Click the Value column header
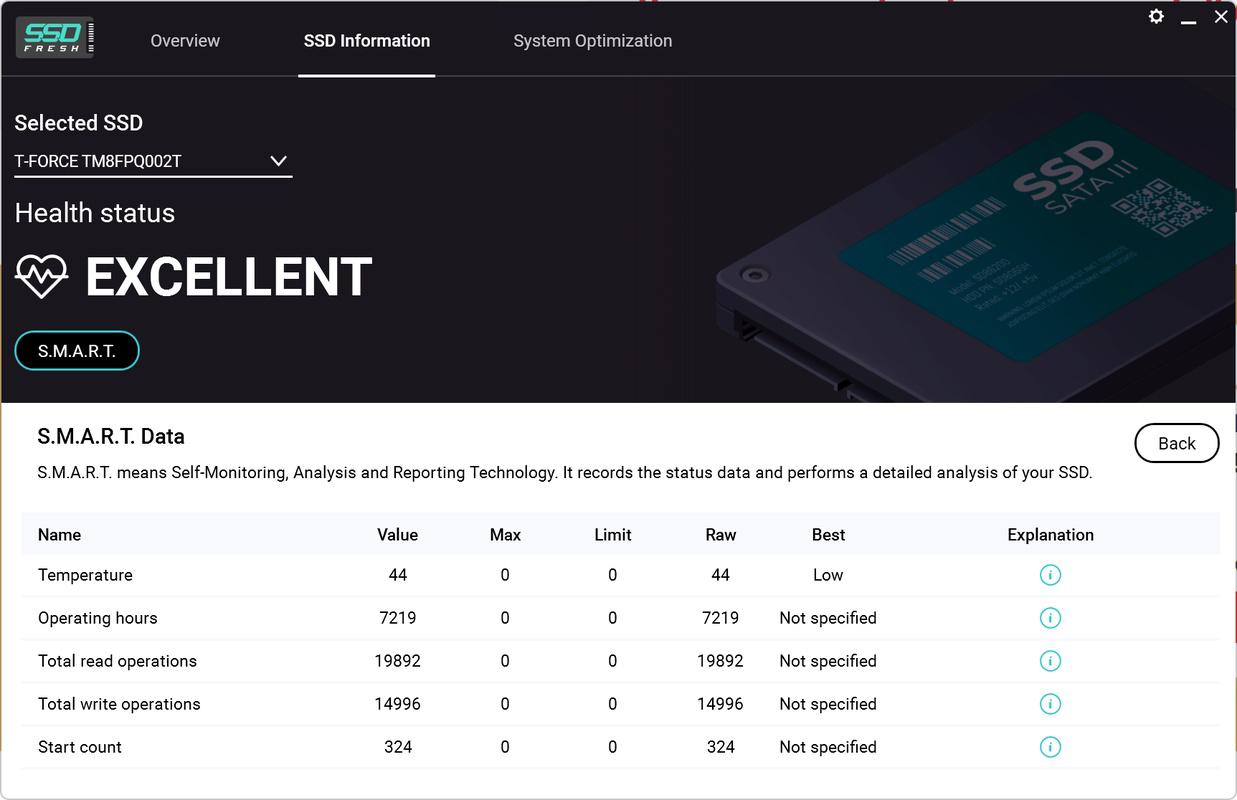 (x=397, y=535)
